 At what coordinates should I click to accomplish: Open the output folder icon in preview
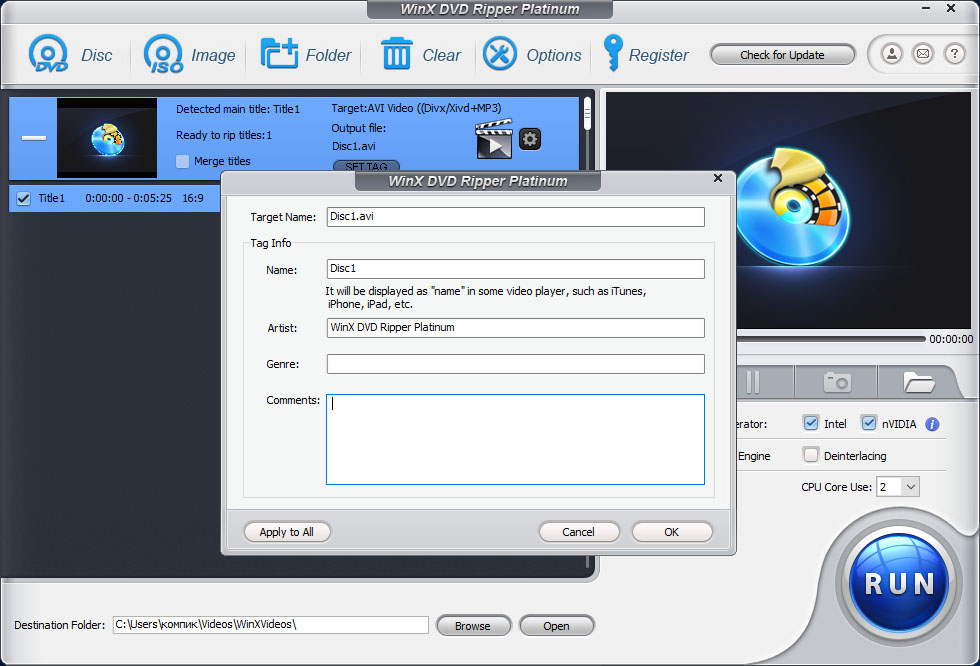point(919,382)
